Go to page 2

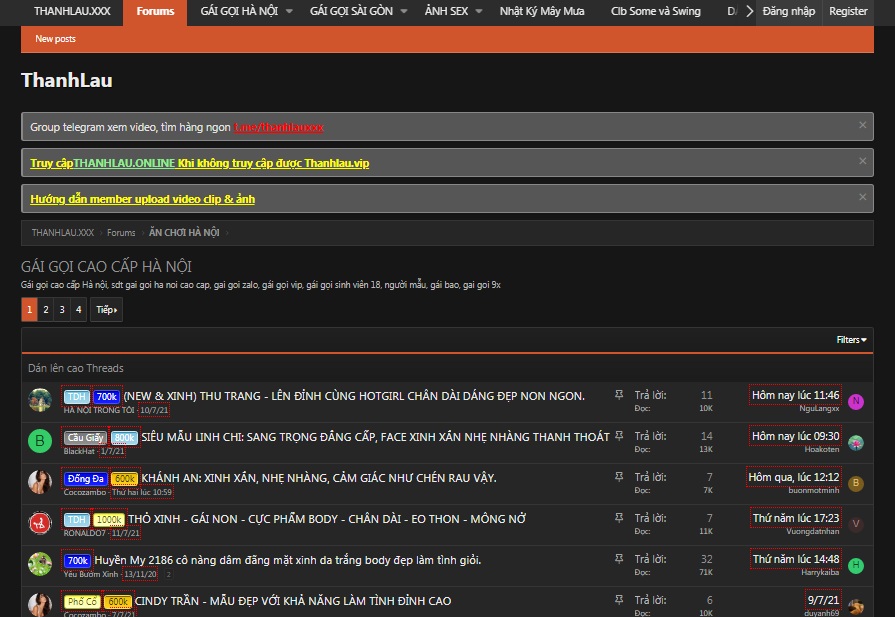(46, 309)
